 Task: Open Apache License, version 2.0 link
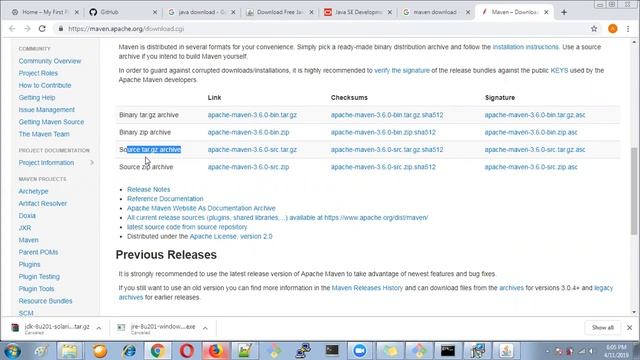click(231, 236)
